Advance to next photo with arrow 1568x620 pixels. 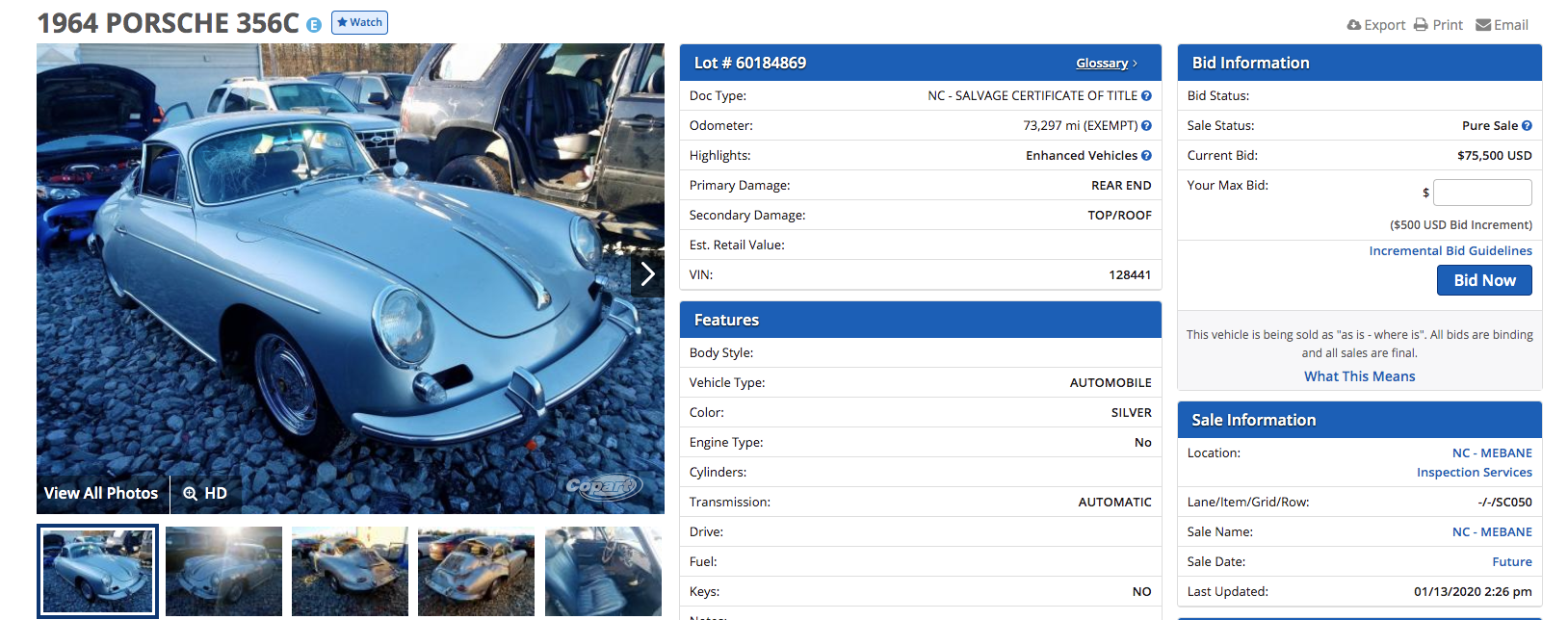647,274
